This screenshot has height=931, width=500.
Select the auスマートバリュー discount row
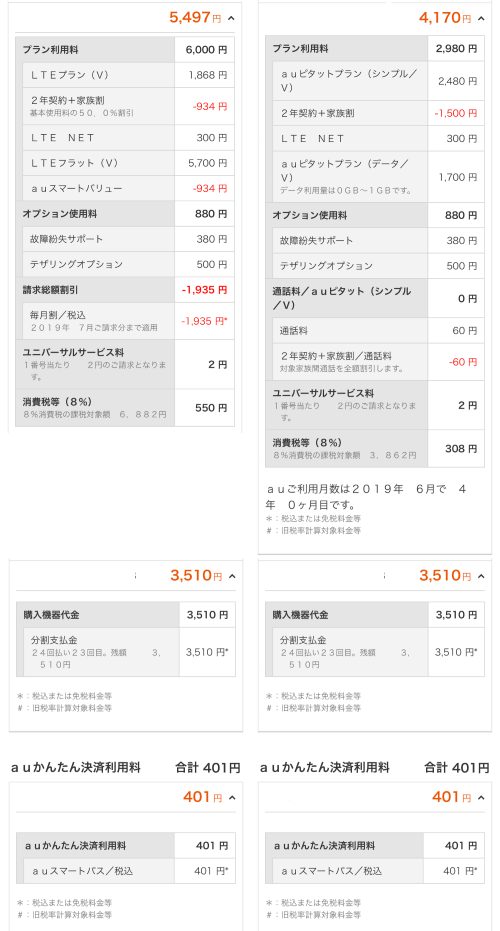[129, 188]
